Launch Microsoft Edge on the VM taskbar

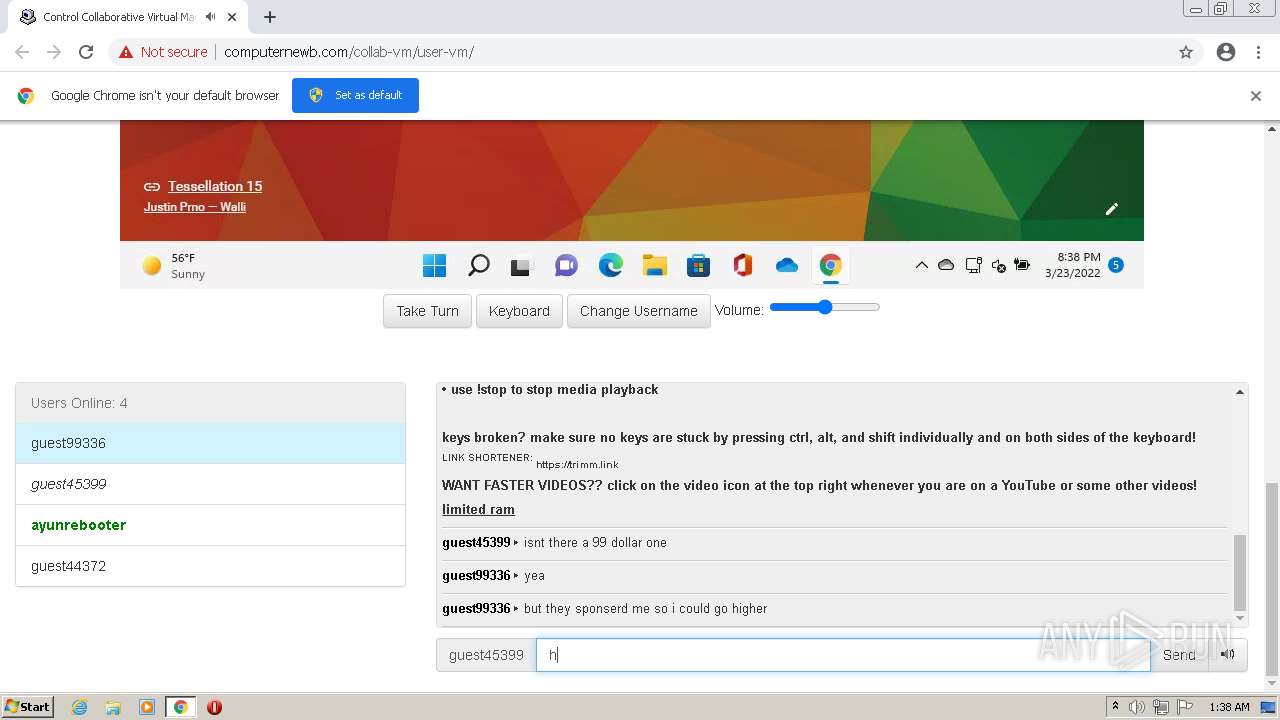click(610, 265)
